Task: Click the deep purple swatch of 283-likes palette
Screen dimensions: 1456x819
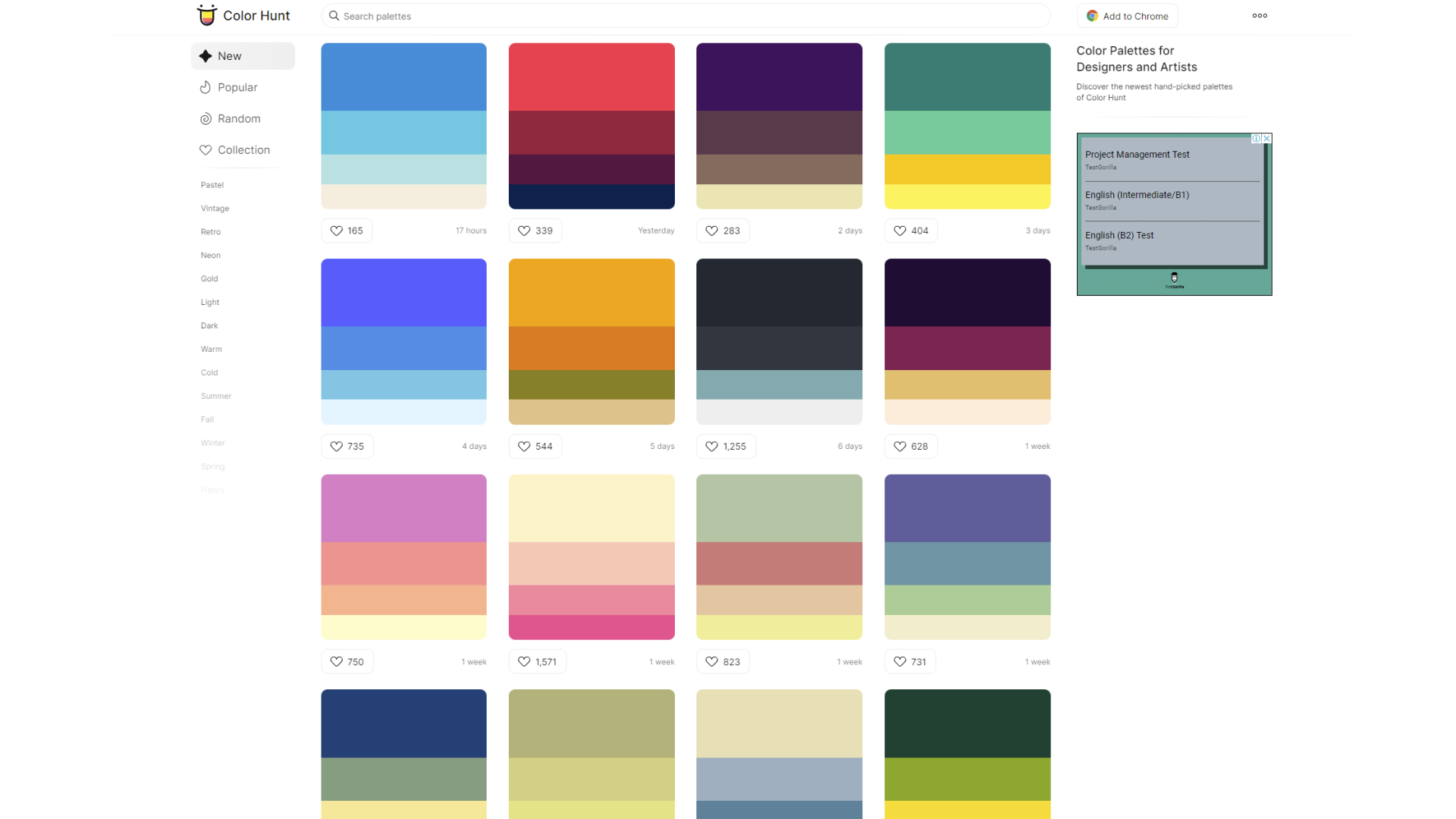Action: click(x=779, y=77)
